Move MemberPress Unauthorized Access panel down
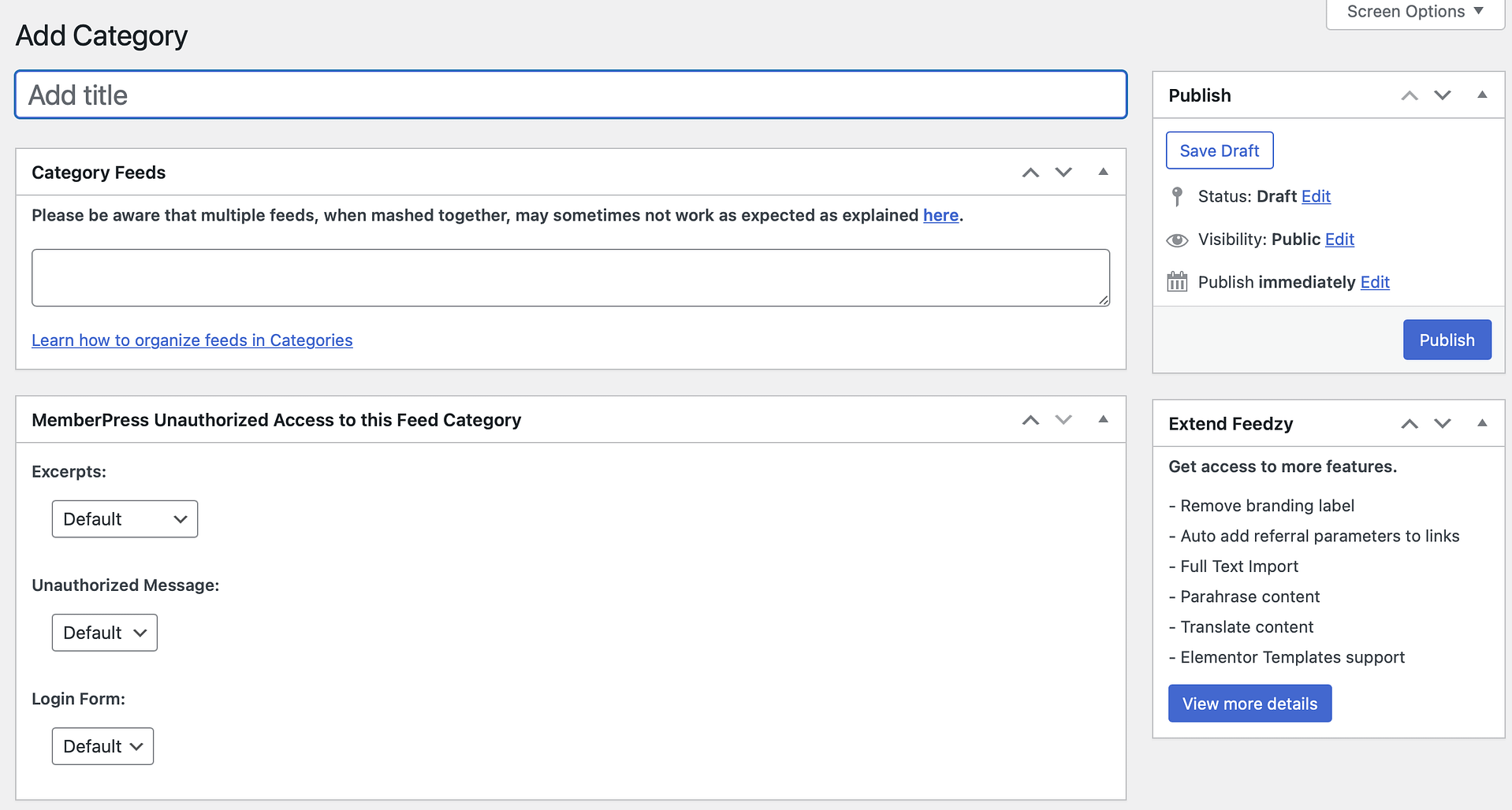 (x=1063, y=420)
